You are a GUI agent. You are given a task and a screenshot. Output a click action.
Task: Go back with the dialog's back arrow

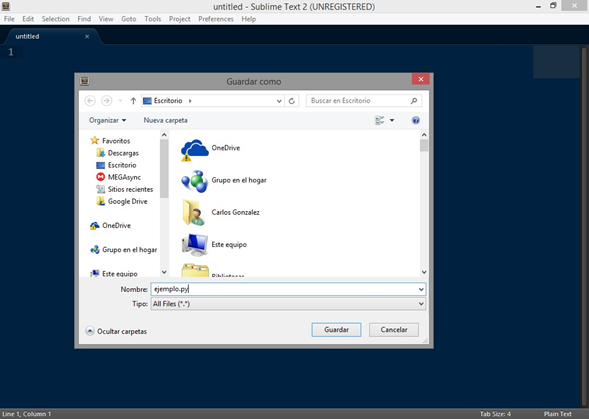pyautogui.click(x=90, y=101)
